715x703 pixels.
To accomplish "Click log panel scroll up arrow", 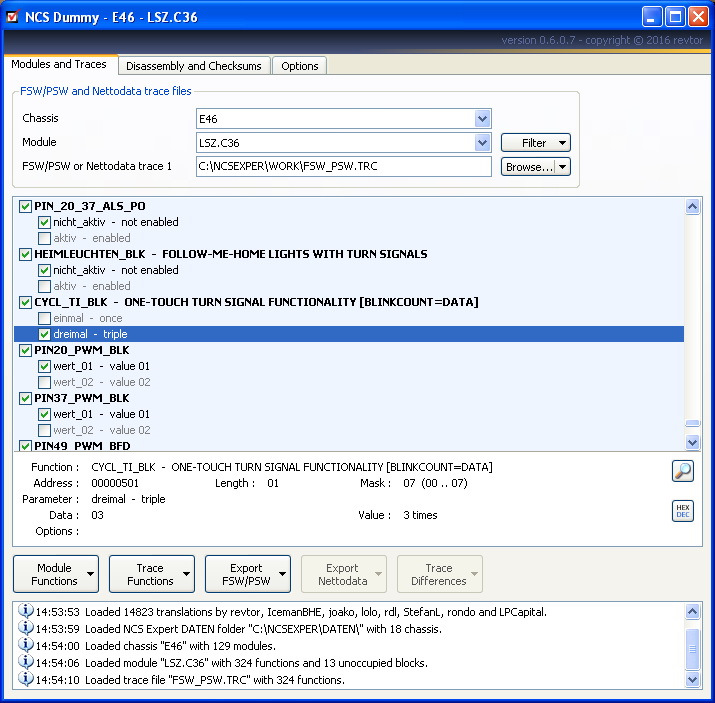I will click(692, 611).
